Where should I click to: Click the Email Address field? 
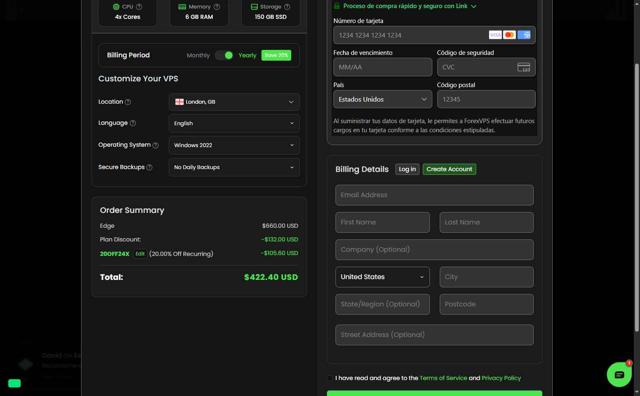(x=434, y=195)
